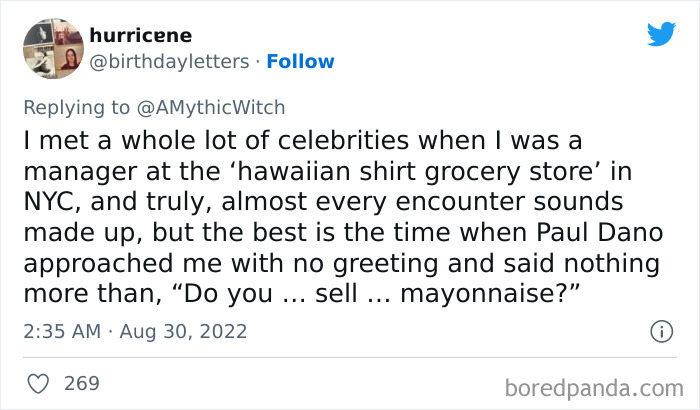Screen dimensions: 700x410
Task: Open hurricene's profile avatar
Action: tap(51, 48)
